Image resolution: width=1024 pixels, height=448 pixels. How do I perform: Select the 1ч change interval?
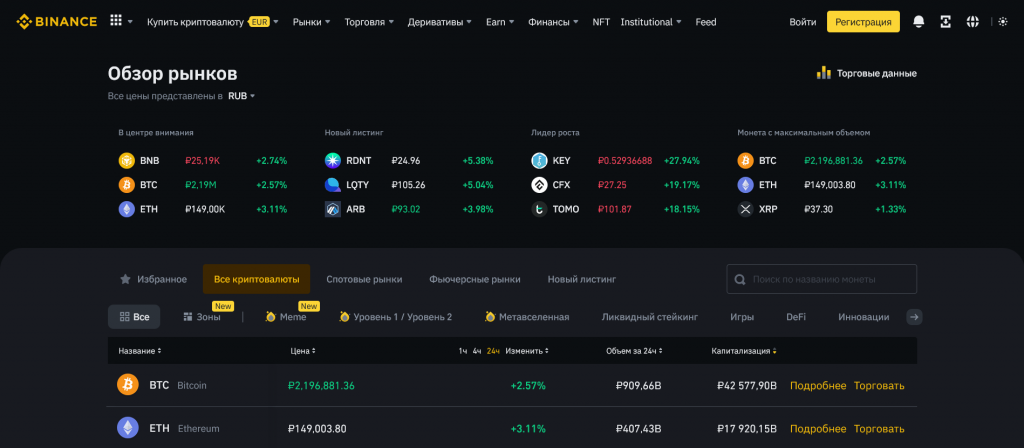tap(462, 351)
